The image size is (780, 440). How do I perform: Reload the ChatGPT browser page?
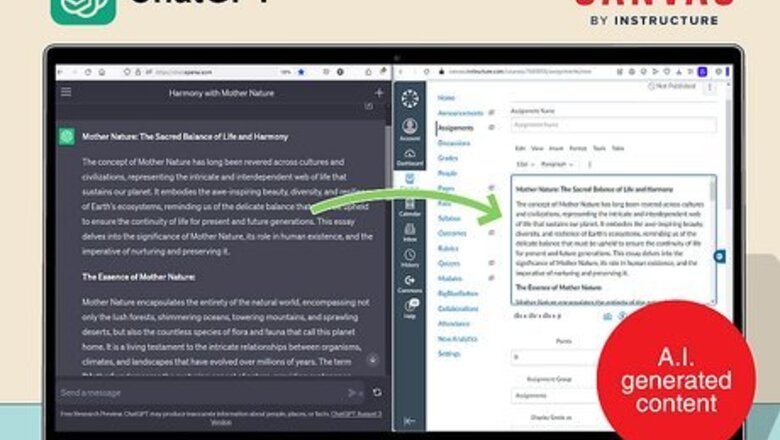(x=88, y=72)
